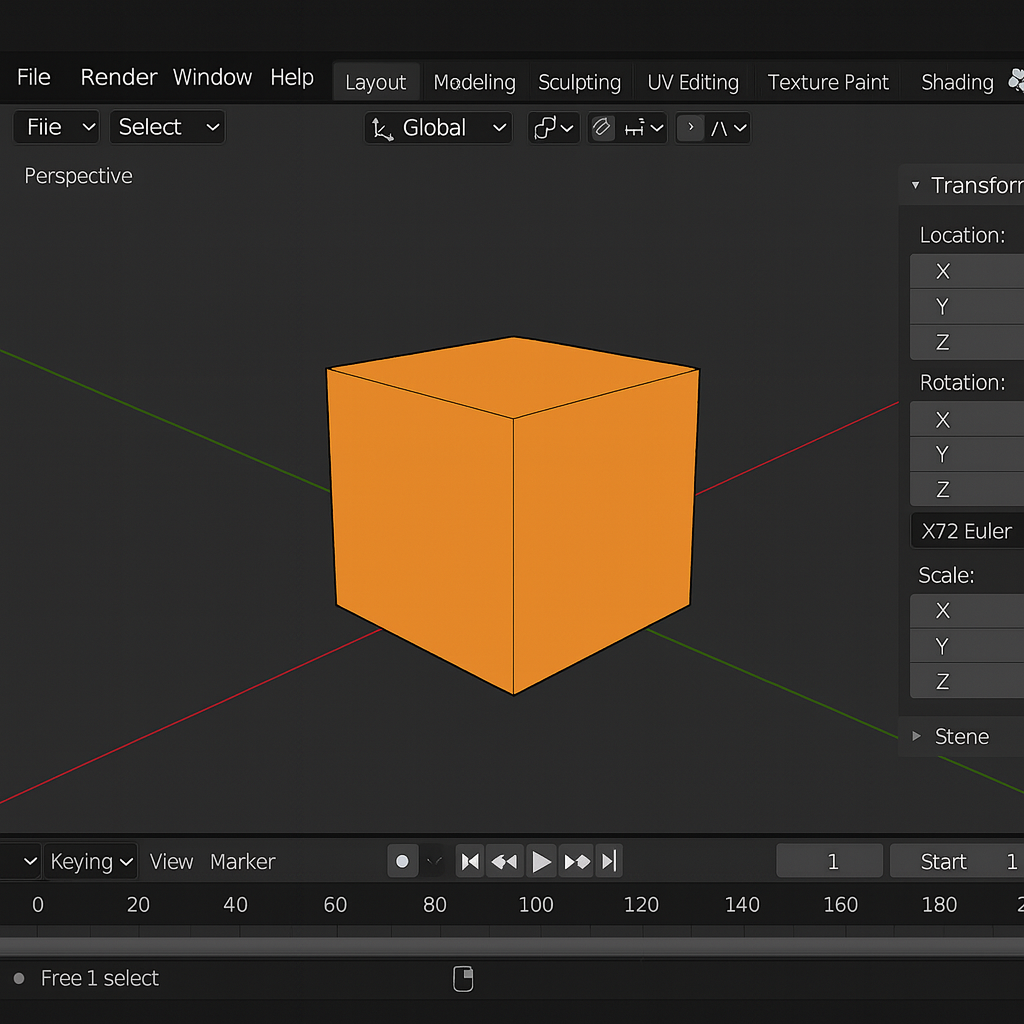Jump to the previous keyframe

504,861
